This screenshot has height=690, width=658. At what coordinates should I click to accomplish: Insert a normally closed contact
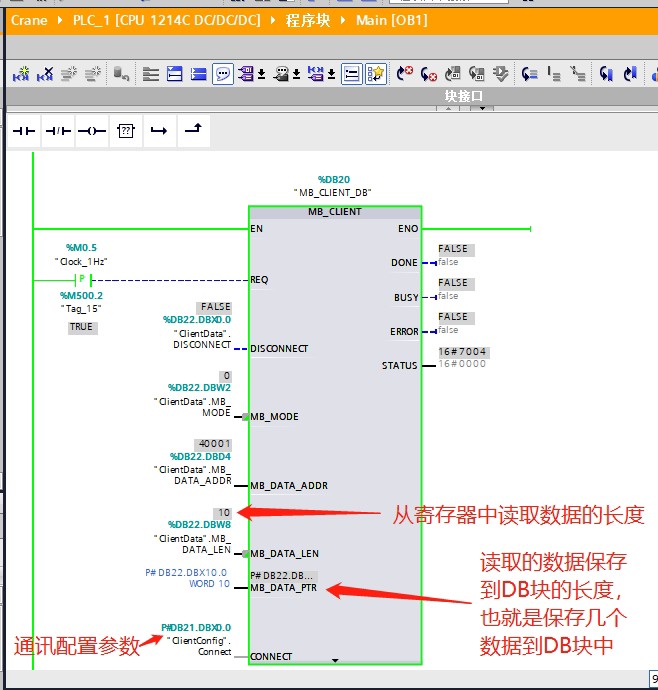click(58, 131)
